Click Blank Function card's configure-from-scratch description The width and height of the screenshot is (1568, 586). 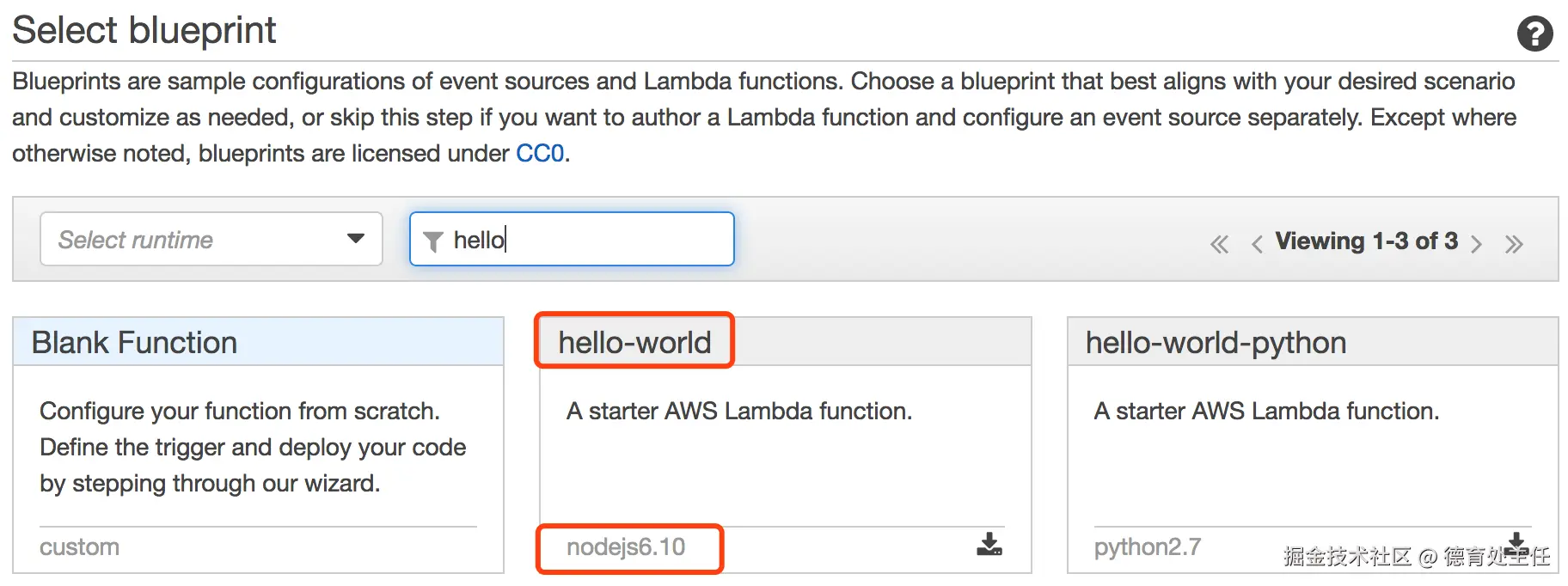pyautogui.click(x=253, y=448)
